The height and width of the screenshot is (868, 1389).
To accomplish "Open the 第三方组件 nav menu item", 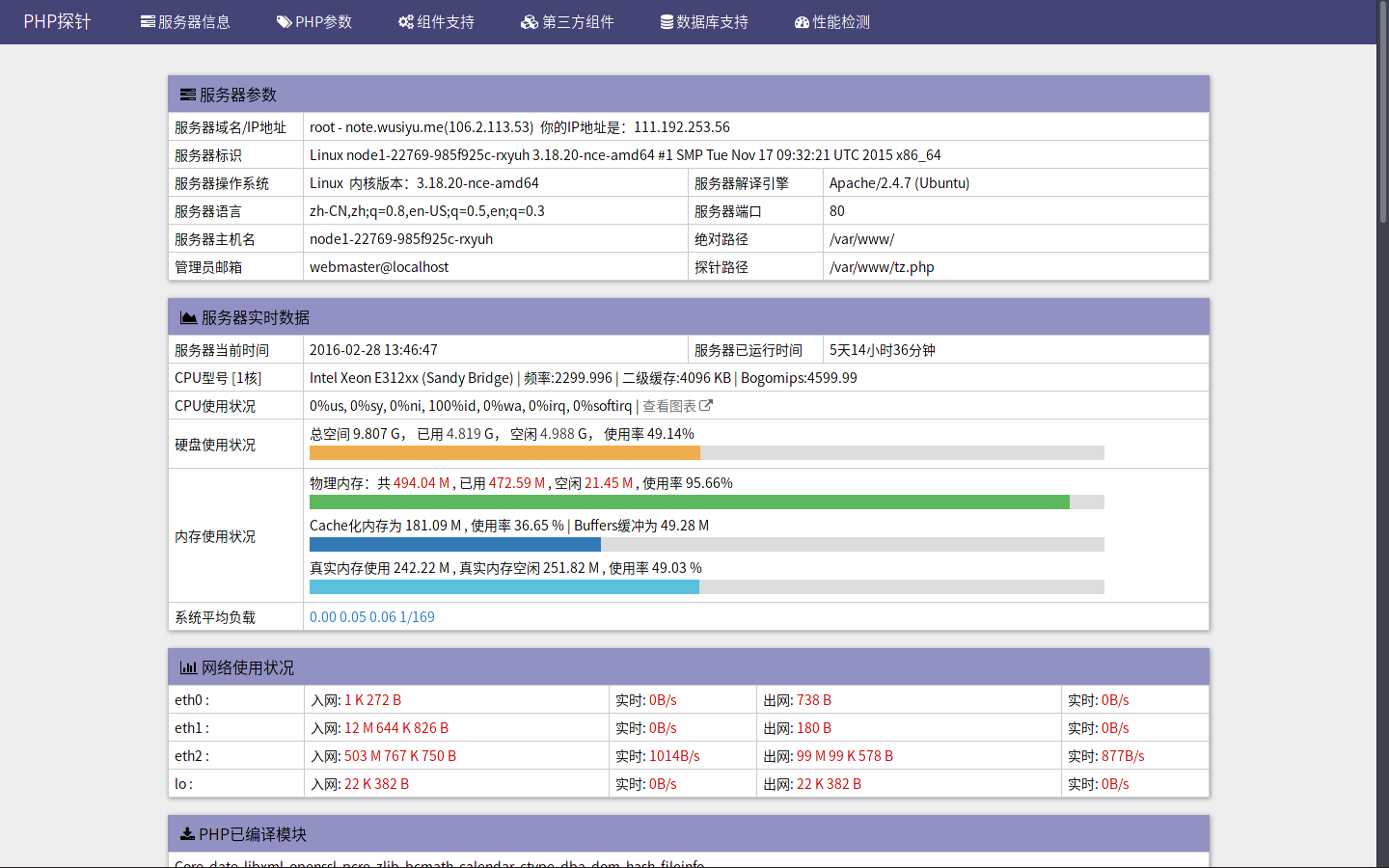I will click(x=567, y=22).
